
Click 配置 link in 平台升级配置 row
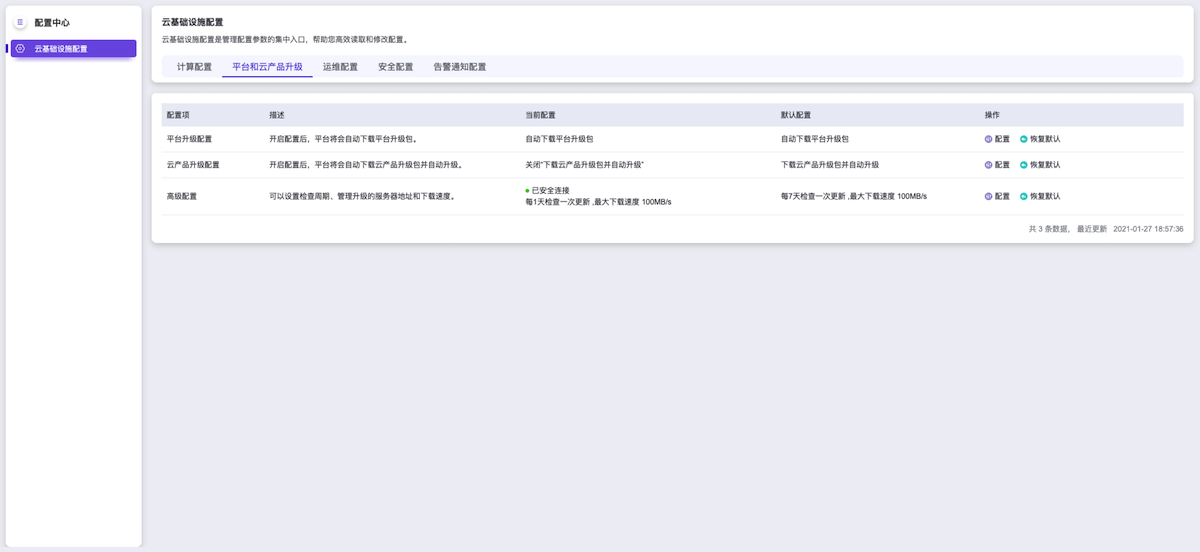tap(1002, 139)
